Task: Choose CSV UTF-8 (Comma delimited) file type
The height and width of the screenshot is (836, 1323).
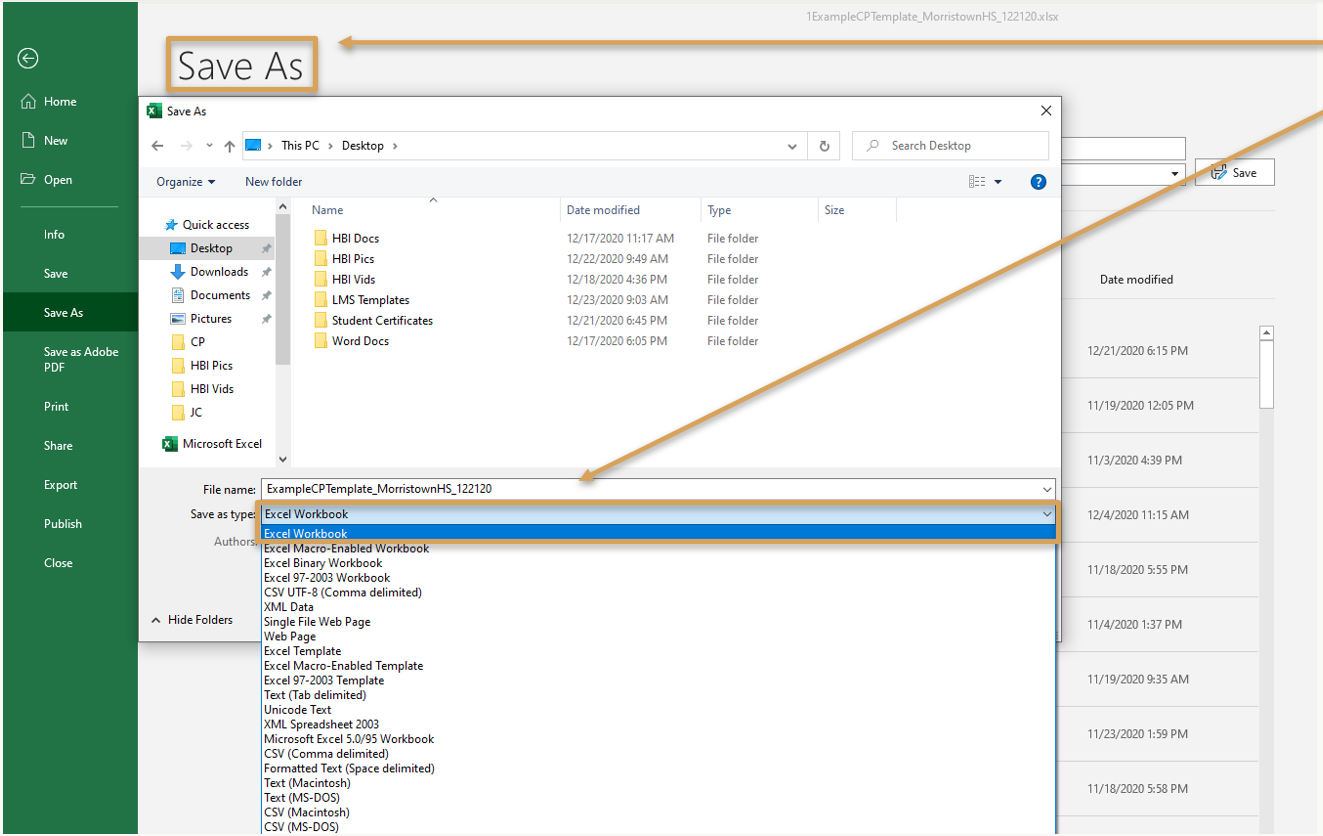Action: point(342,592)
